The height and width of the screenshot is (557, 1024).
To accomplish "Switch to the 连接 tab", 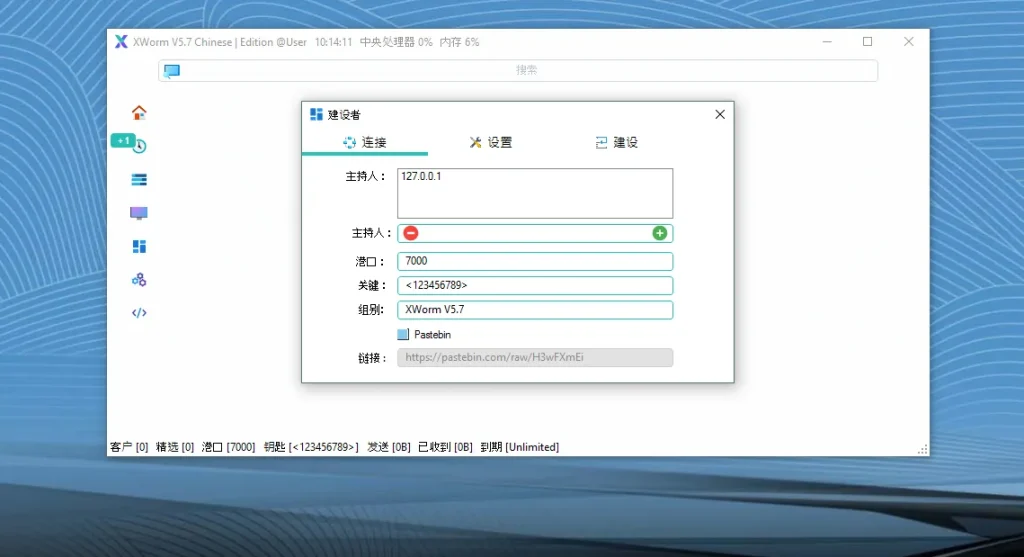I will point(365,143).
